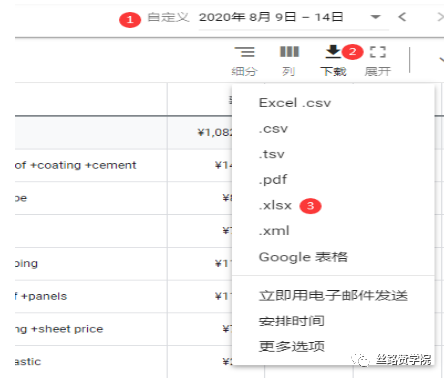The width and height of the screenshot is (444, 379).
Task: Open 更多选项 more options
Action: pos(292,346)
